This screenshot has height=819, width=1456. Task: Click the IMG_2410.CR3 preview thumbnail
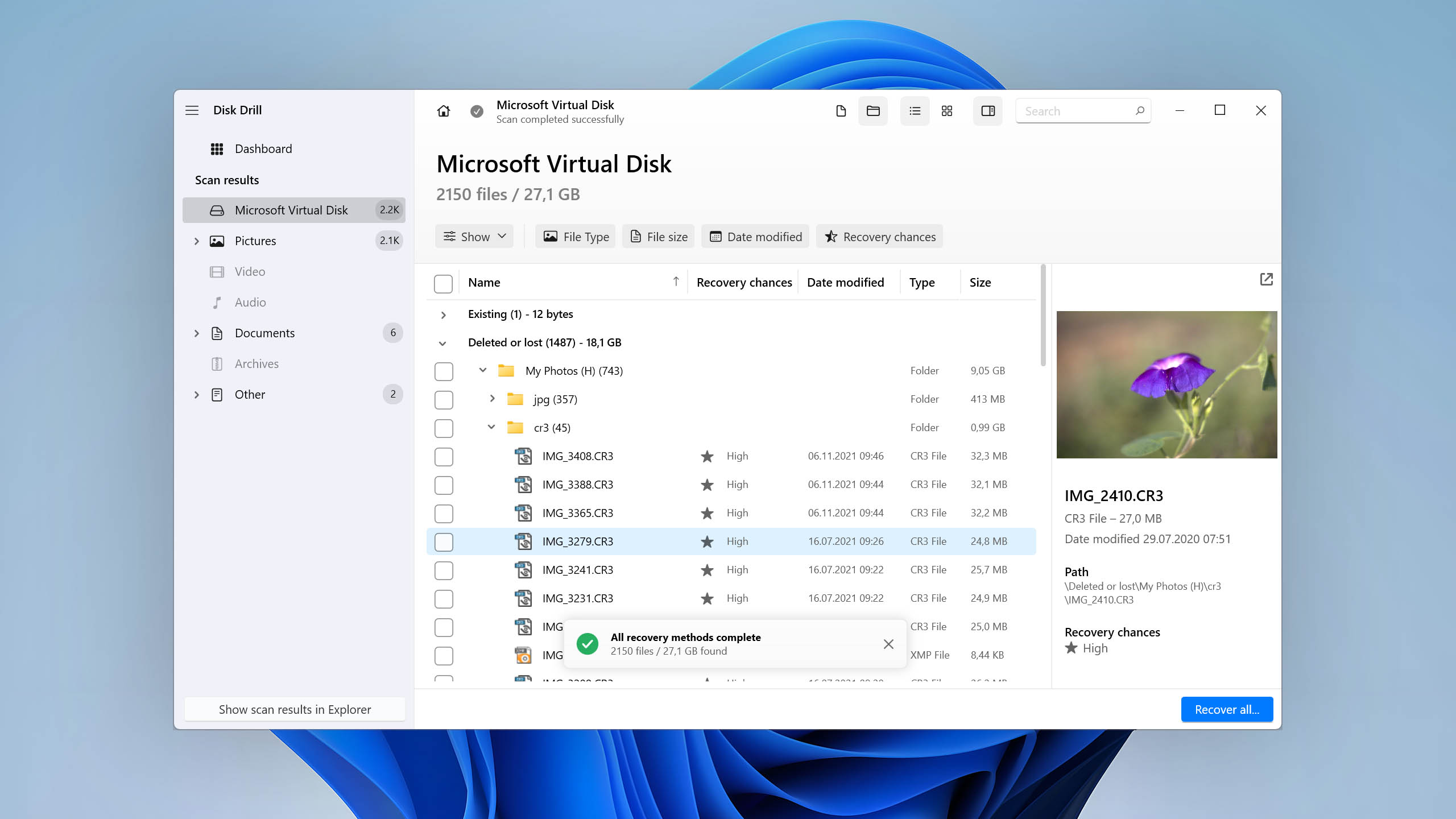(x=1166, y=384)
